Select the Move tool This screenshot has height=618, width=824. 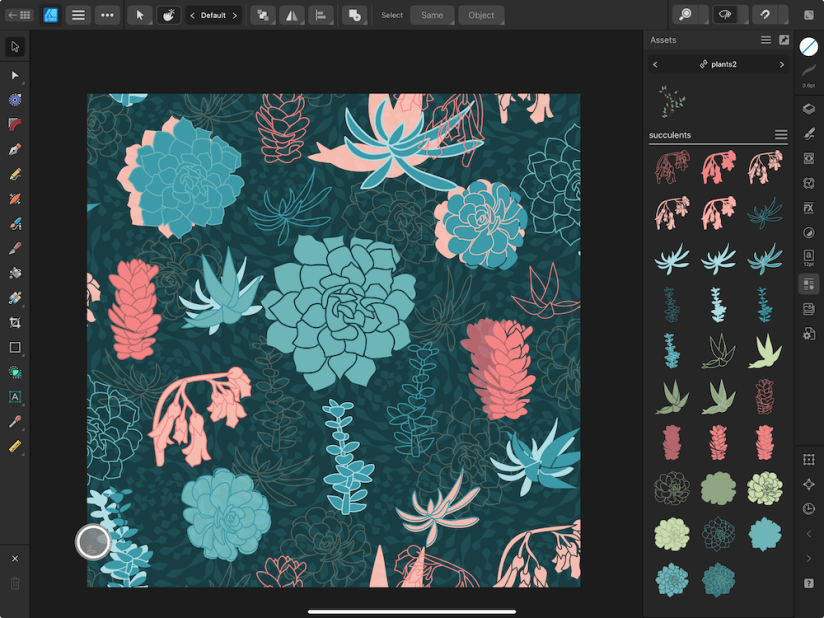coord(14,46)
